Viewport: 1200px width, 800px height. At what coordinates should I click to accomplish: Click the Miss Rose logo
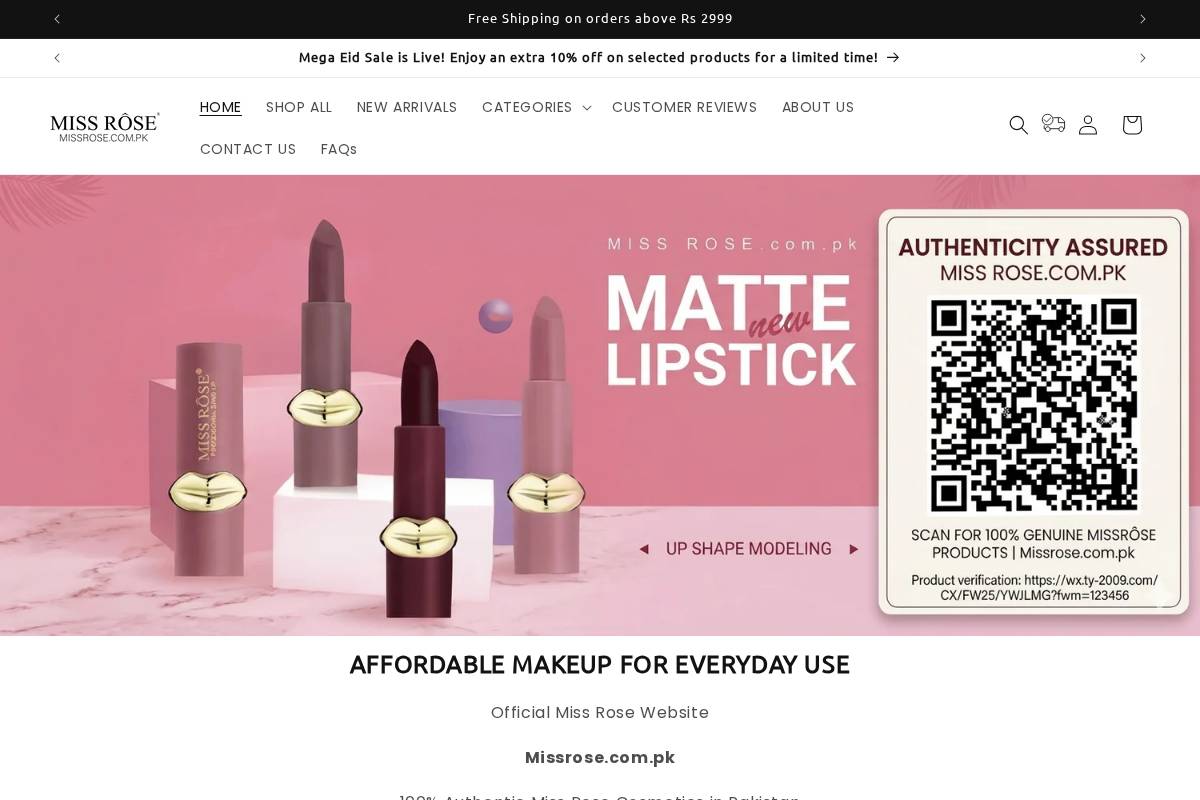[x=105, y=127]
